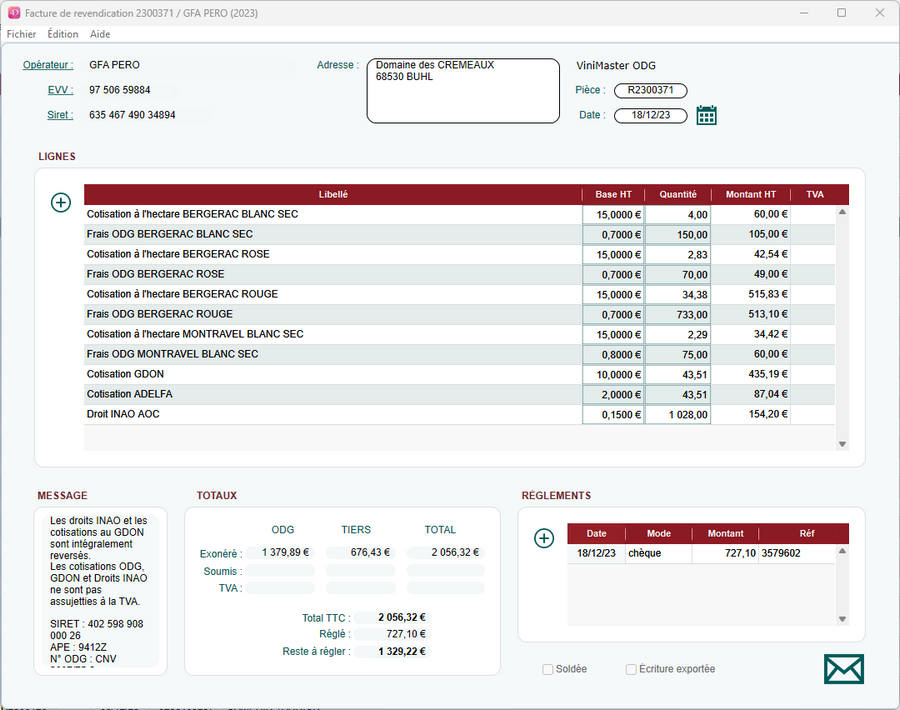Image resolution: width=900 pixels, height=710 pixels.
Task: Click the EVV link label
Action: (60, 90)
